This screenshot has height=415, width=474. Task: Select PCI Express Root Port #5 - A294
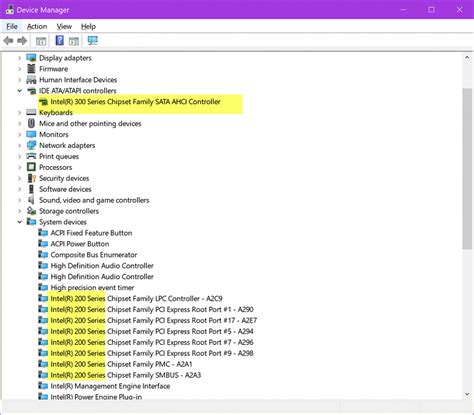tap(152, 331)
